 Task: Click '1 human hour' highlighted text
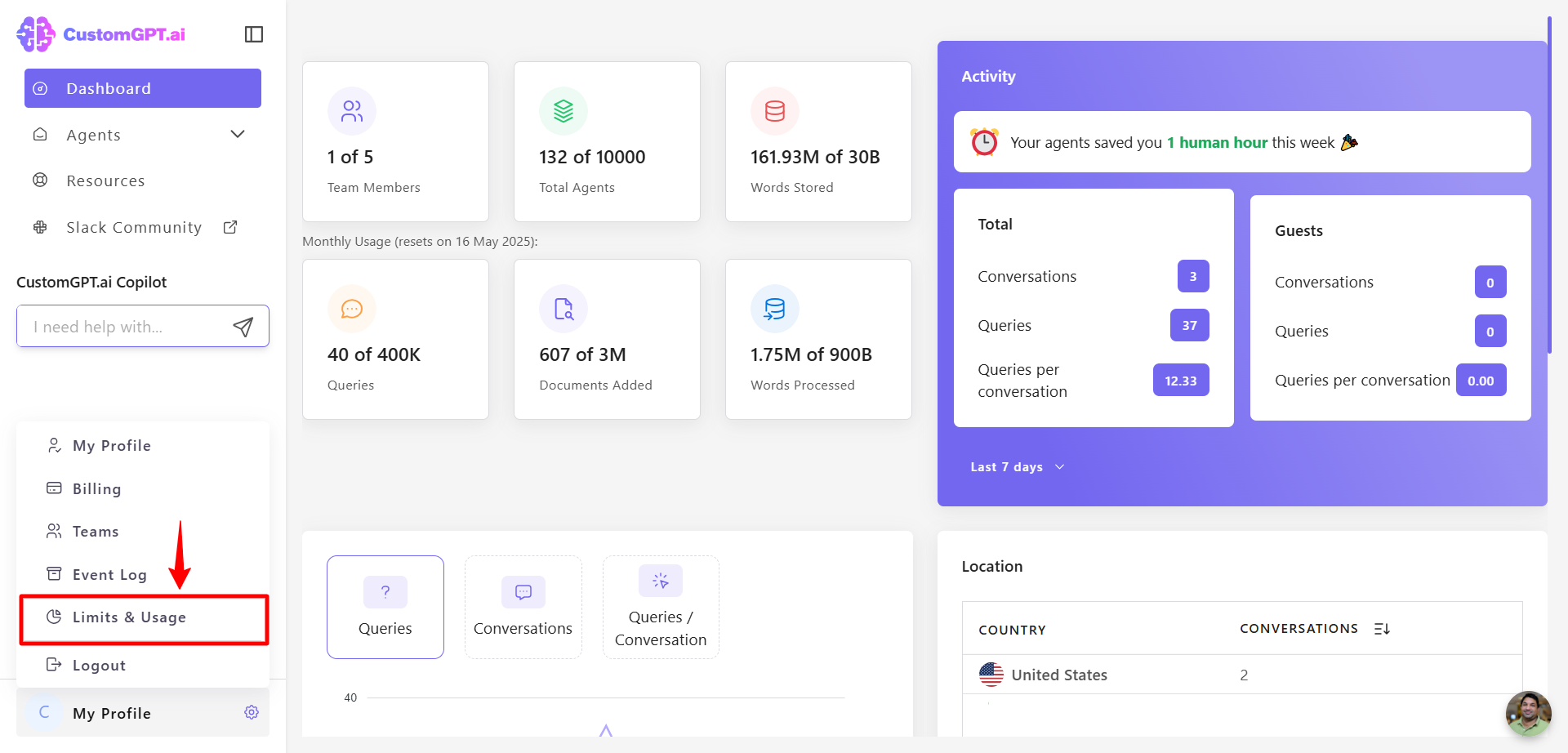pos(1217,142)
